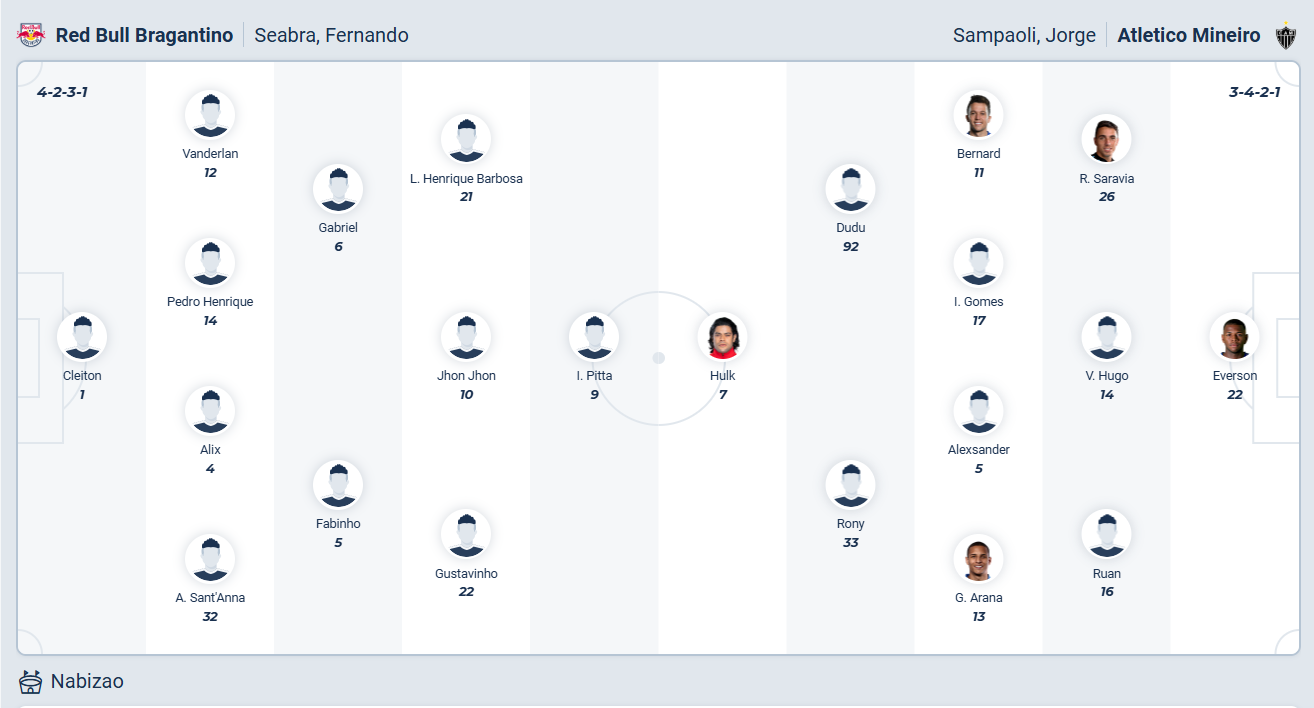Click coach name Seabra, Fernando
This screenshot has height=708, width=1314.
(331, 35)
